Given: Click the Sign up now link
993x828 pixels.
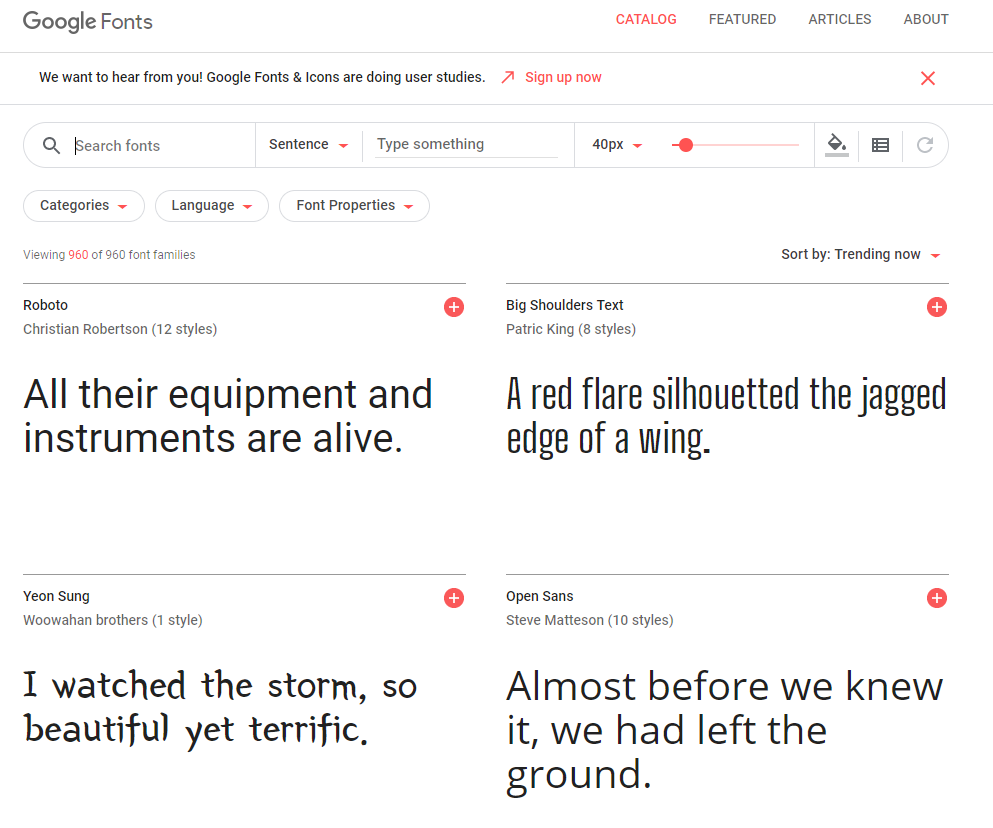Looking at the screenshot, I should tap(563, 77).
